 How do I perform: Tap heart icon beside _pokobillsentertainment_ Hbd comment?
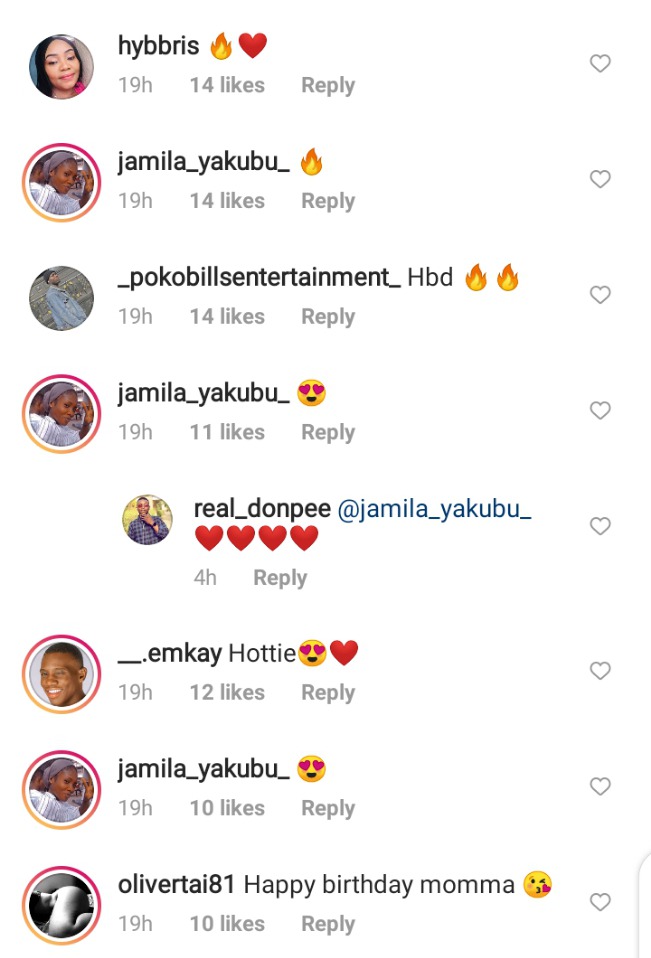coord(600,294)
